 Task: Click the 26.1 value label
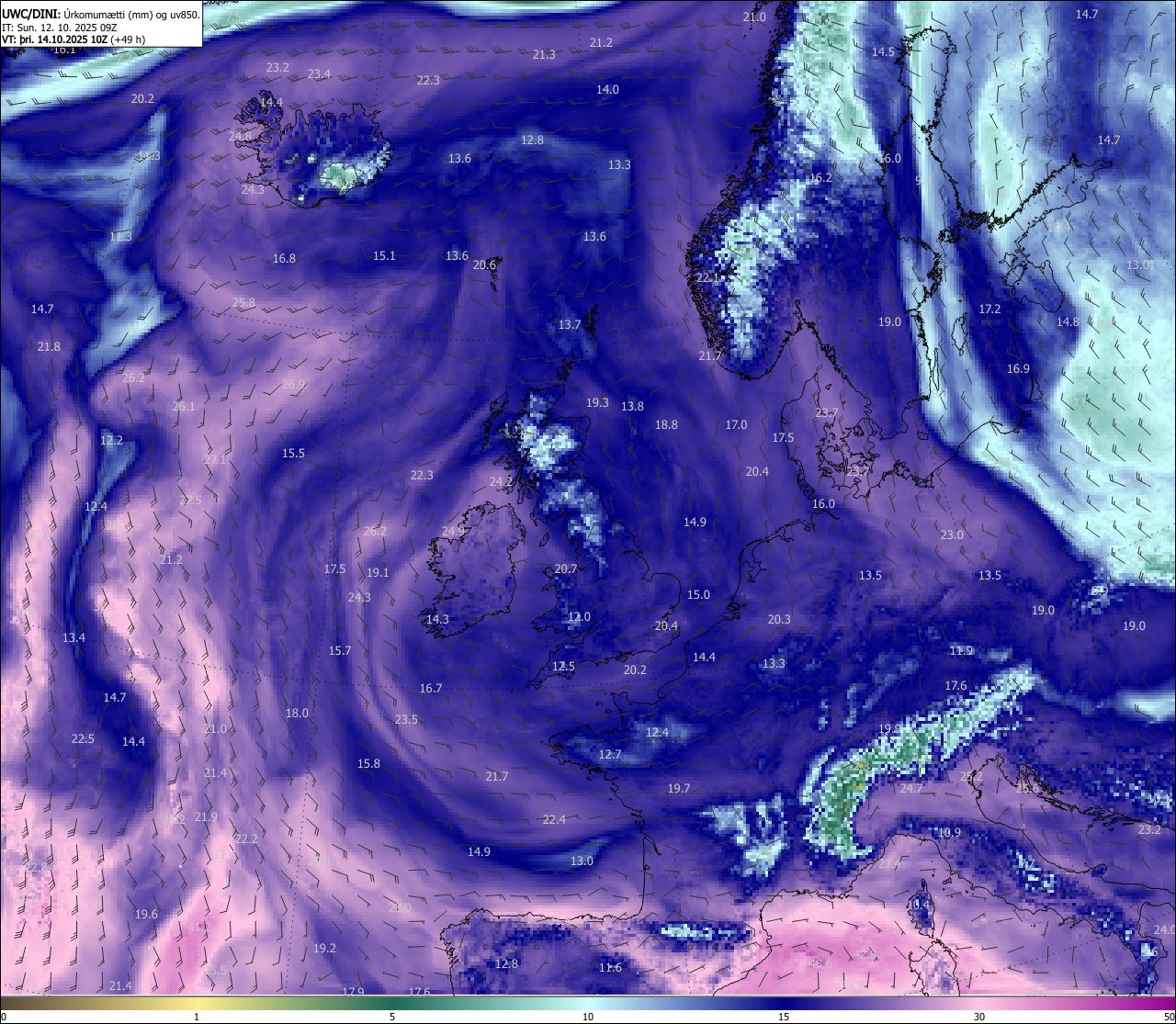point(184,407)
